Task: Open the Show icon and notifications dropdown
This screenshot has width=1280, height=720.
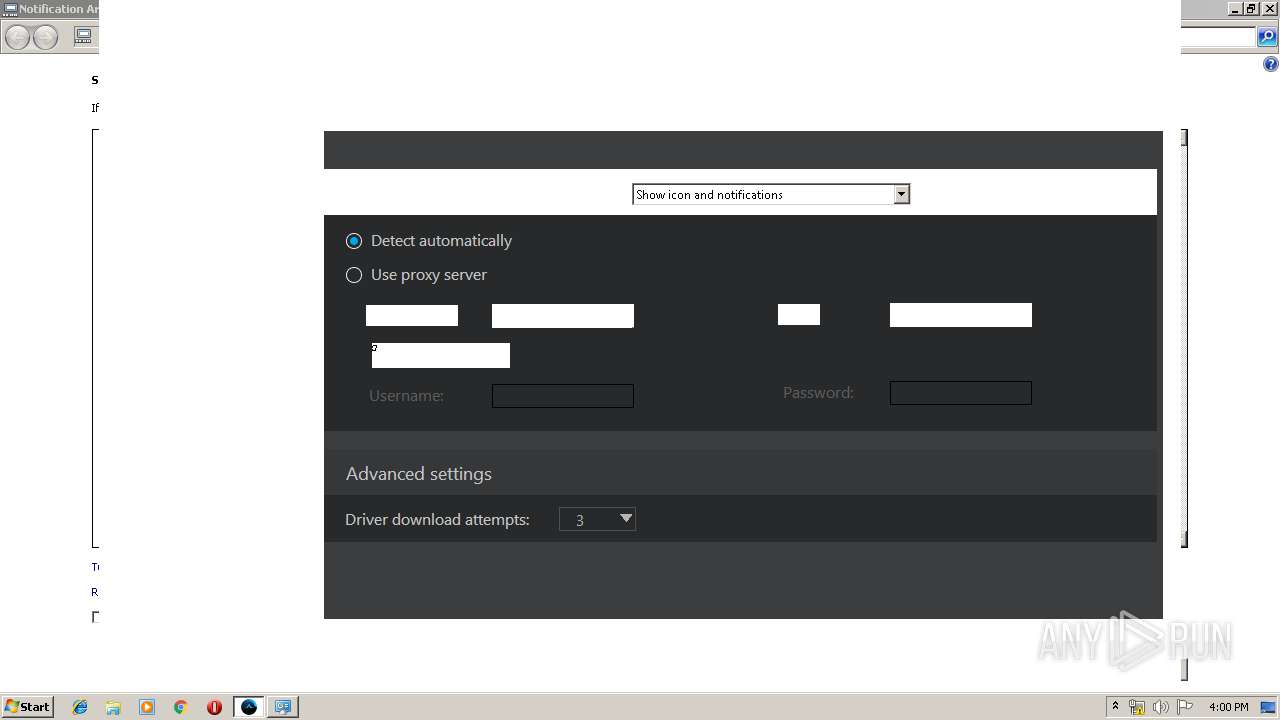Action: click(x=771, y=194)
